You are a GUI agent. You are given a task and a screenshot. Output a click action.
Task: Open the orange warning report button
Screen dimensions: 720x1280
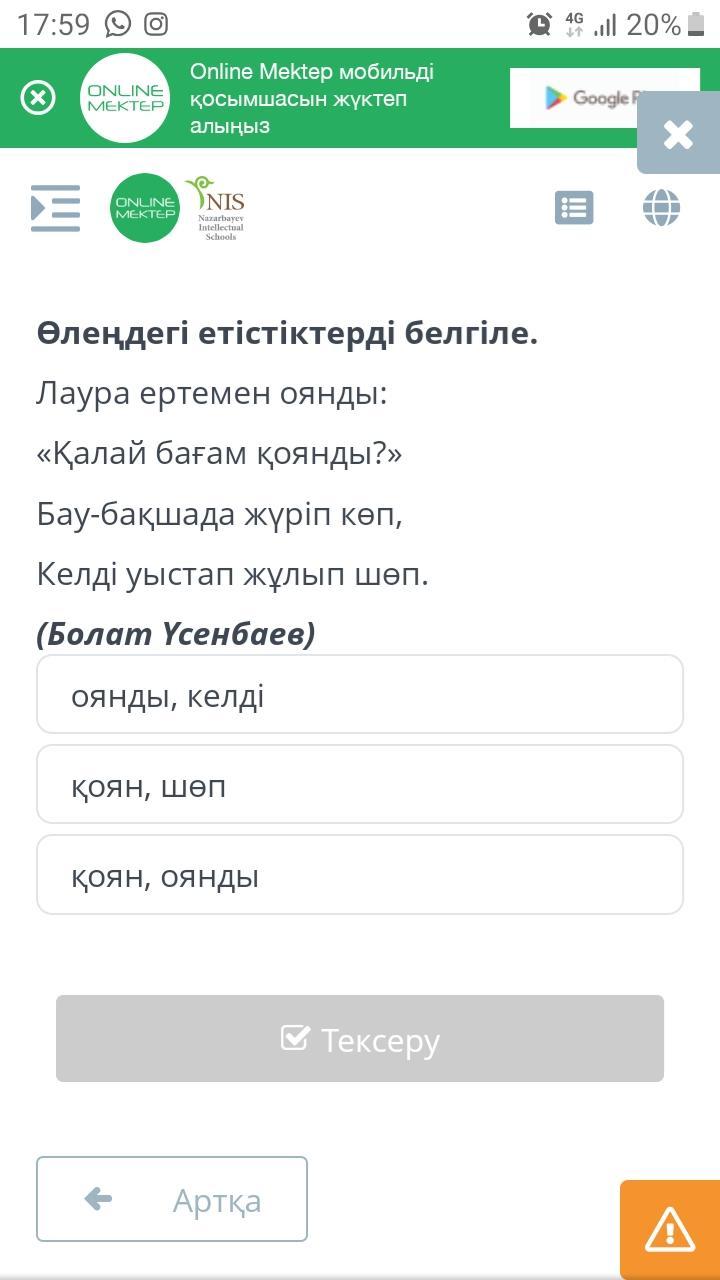coord(670,1230)
